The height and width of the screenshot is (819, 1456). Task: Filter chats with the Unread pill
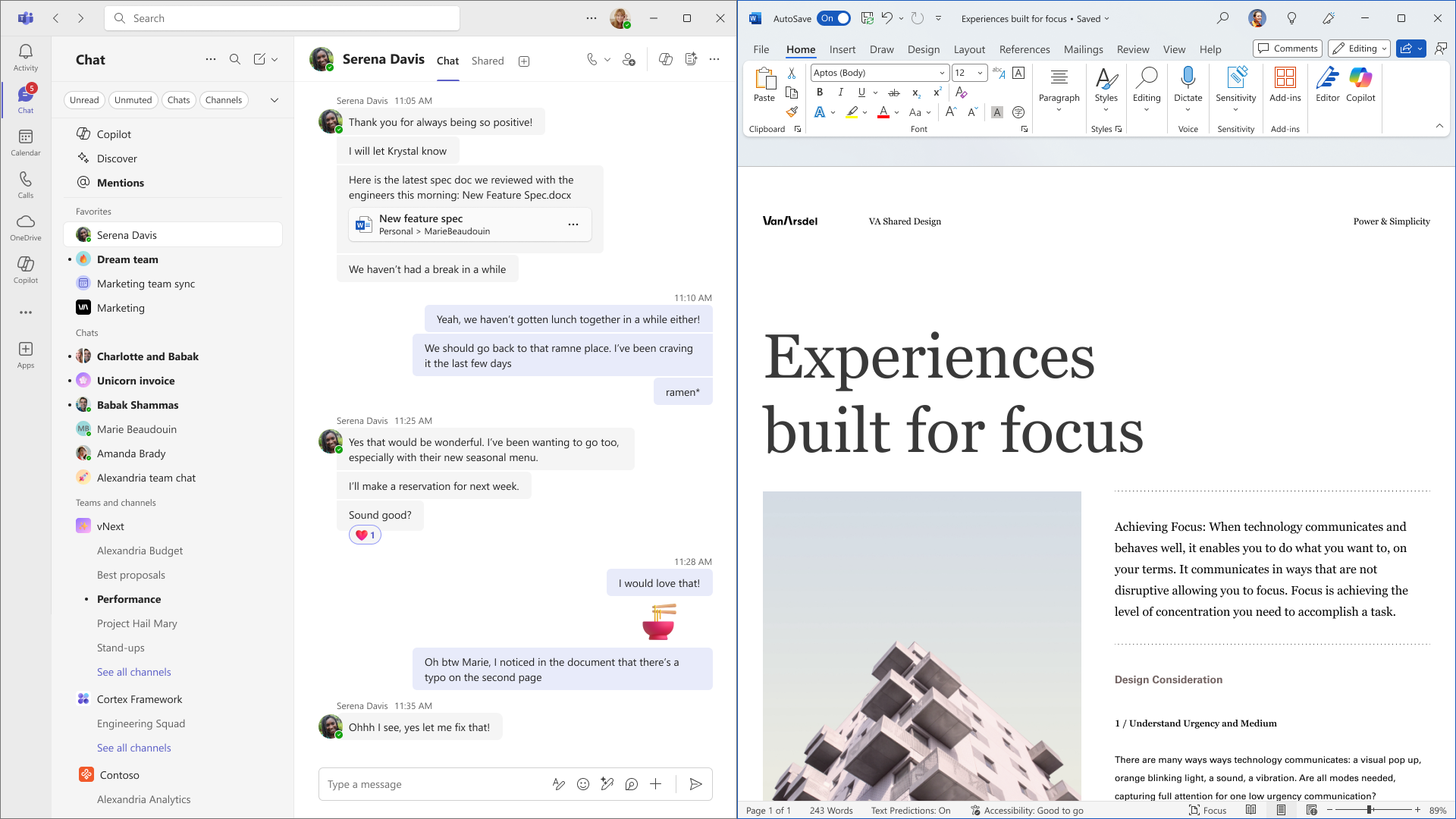click(84, 99)
